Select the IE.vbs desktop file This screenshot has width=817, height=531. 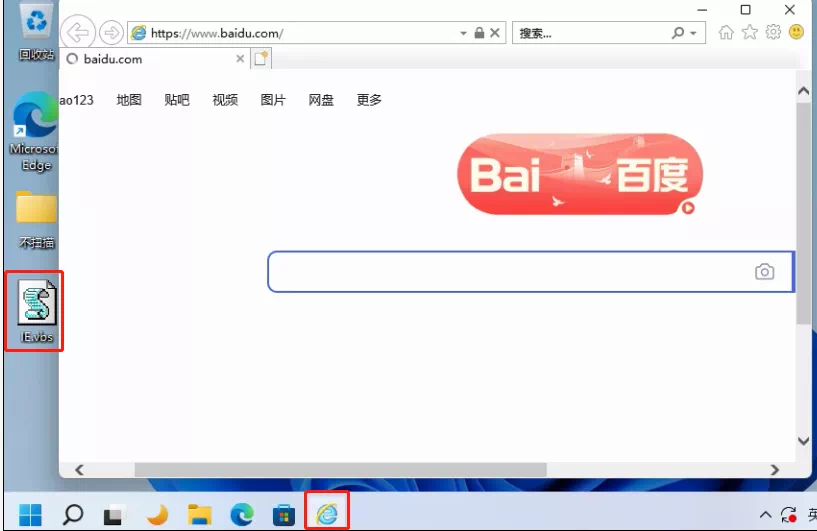coord(36,311)
